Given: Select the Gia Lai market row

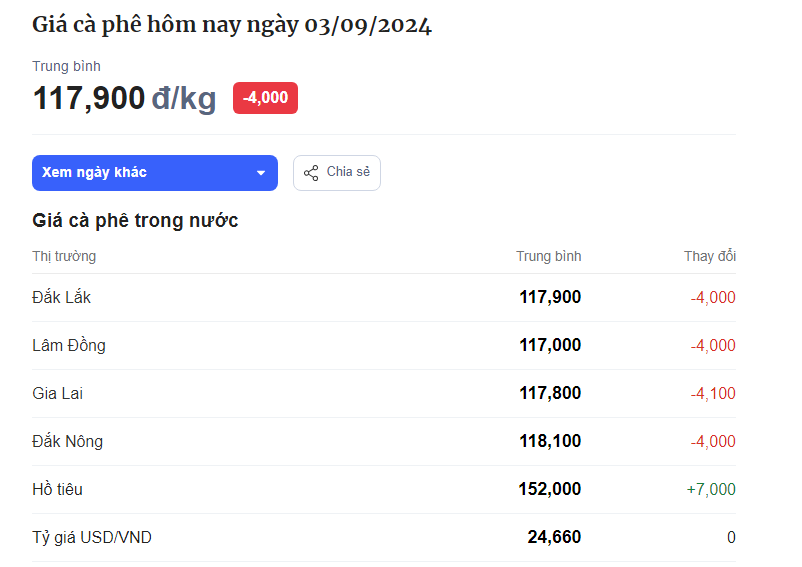Looking at the screenshot, I should [x=384, y=394].
